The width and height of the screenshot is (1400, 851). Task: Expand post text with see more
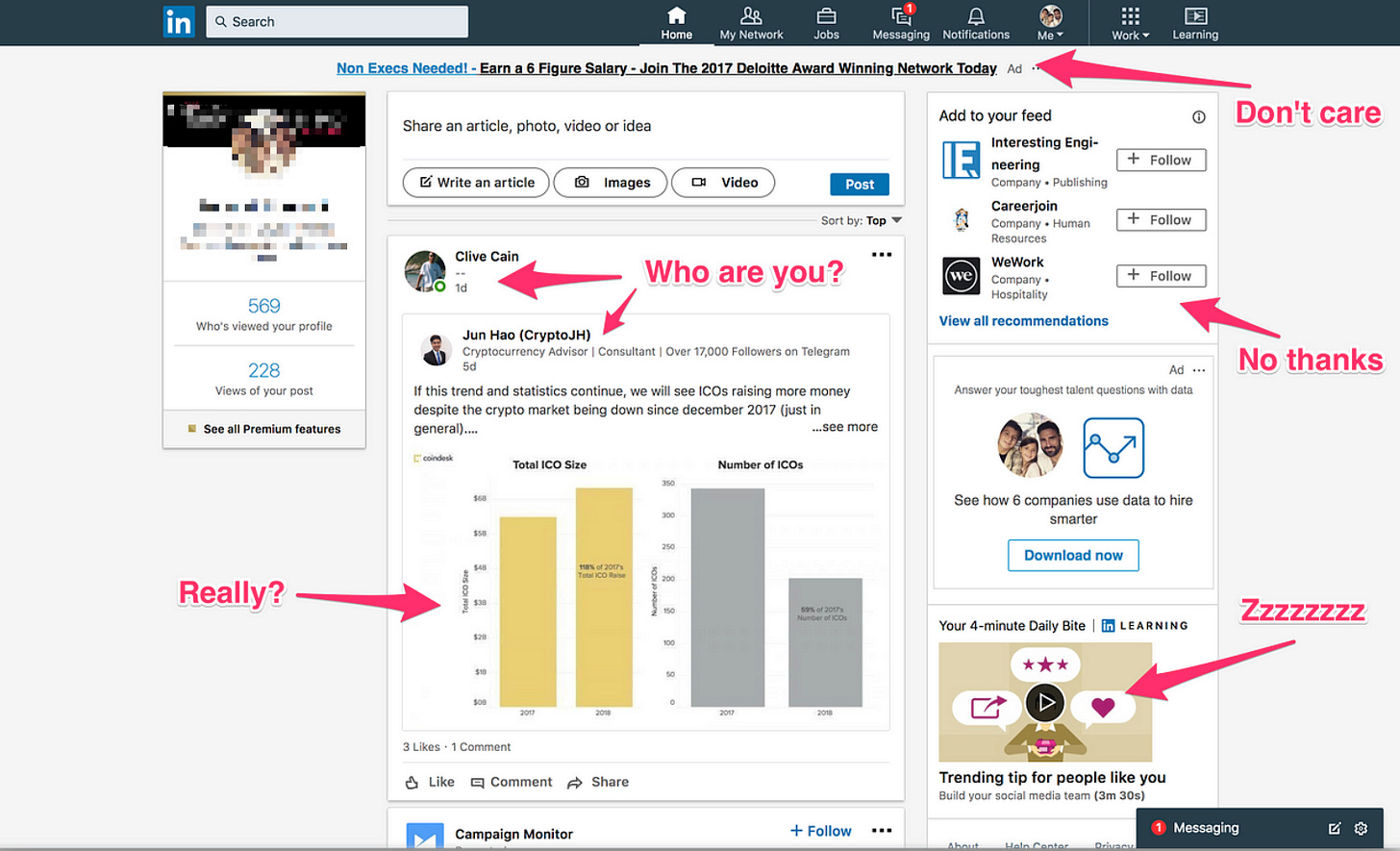point(844,427)
